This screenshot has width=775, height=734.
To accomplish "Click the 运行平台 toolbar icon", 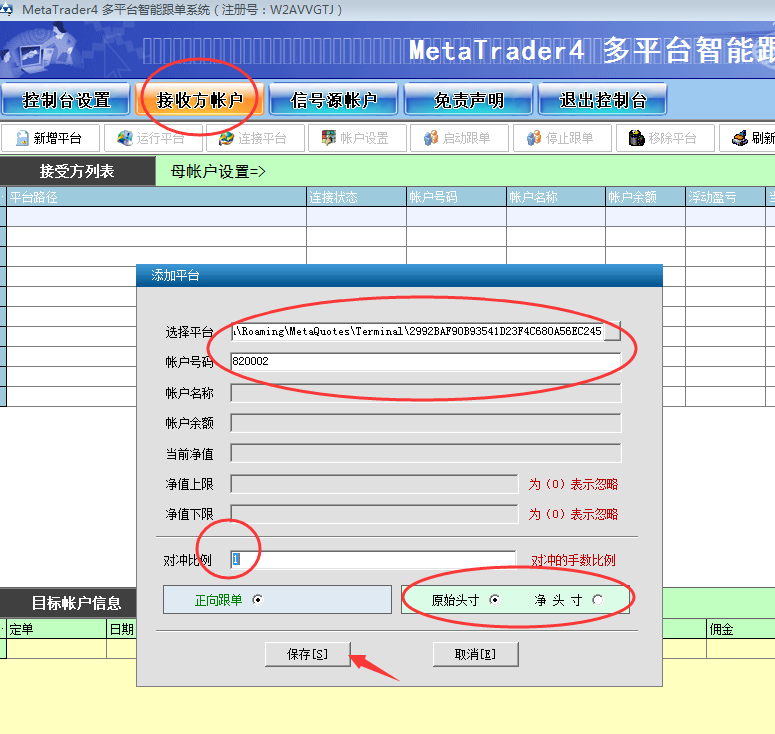I will click(x=125, y=138).
